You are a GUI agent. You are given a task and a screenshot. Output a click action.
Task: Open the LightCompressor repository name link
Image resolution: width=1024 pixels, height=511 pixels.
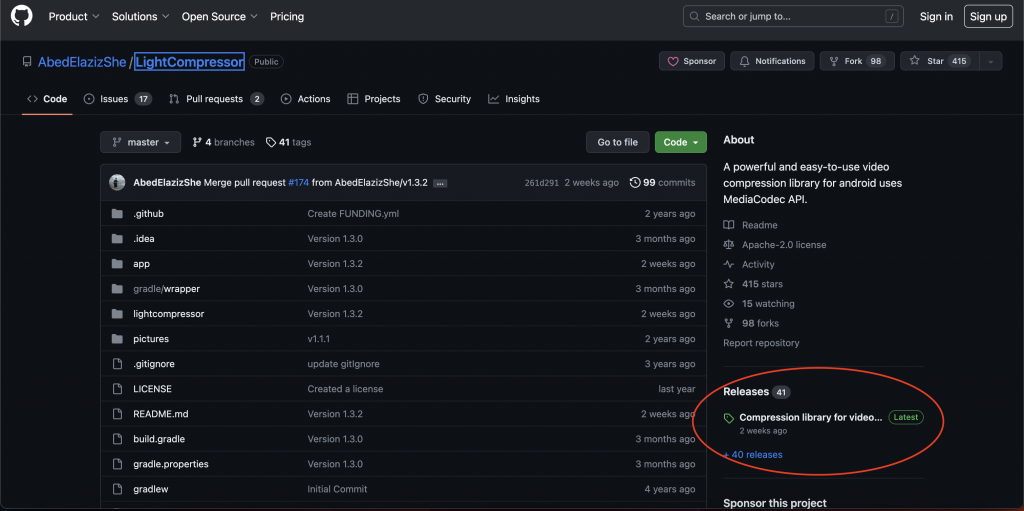(189, 62)
